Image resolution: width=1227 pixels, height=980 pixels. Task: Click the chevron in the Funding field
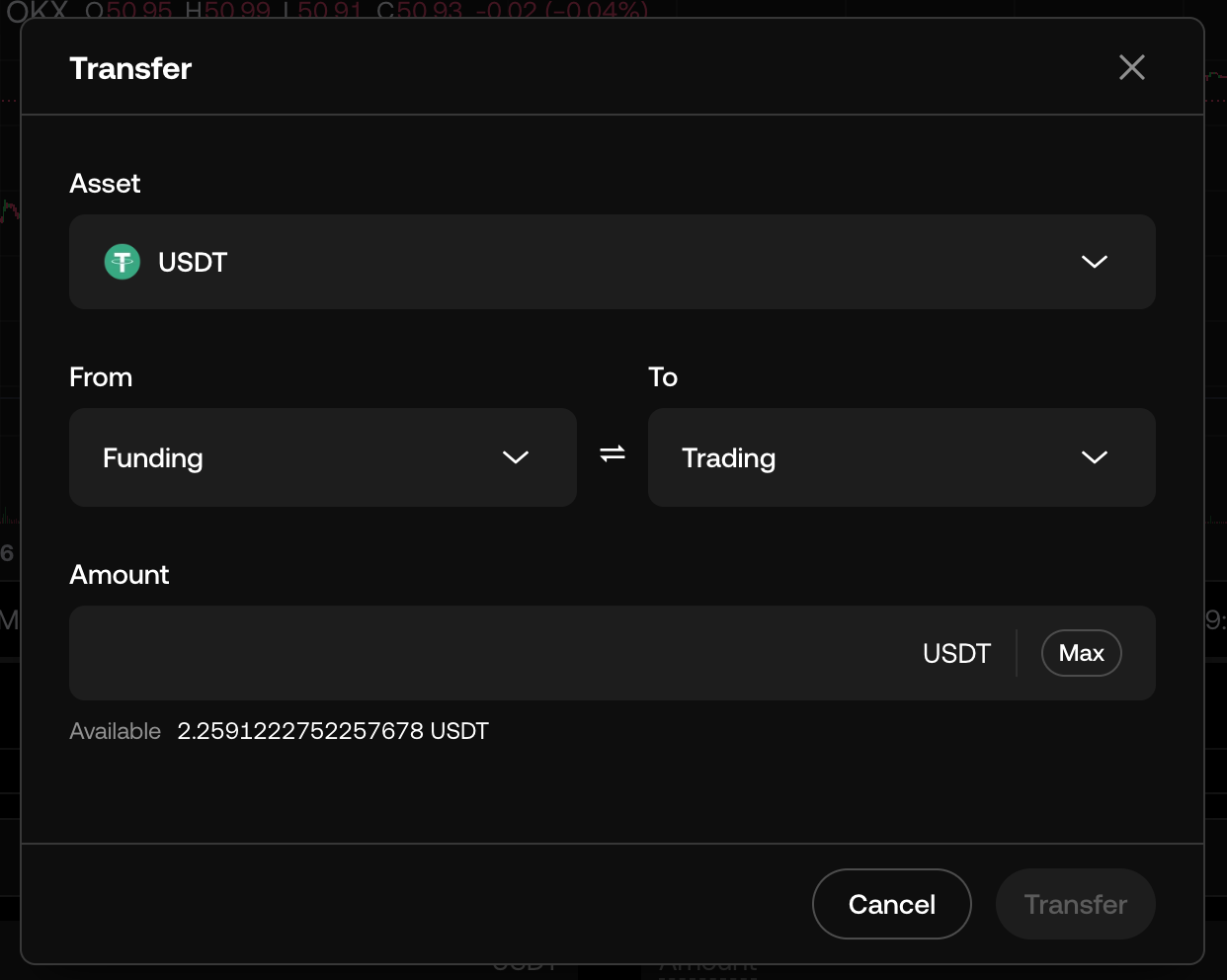click(x=515, y=457)
